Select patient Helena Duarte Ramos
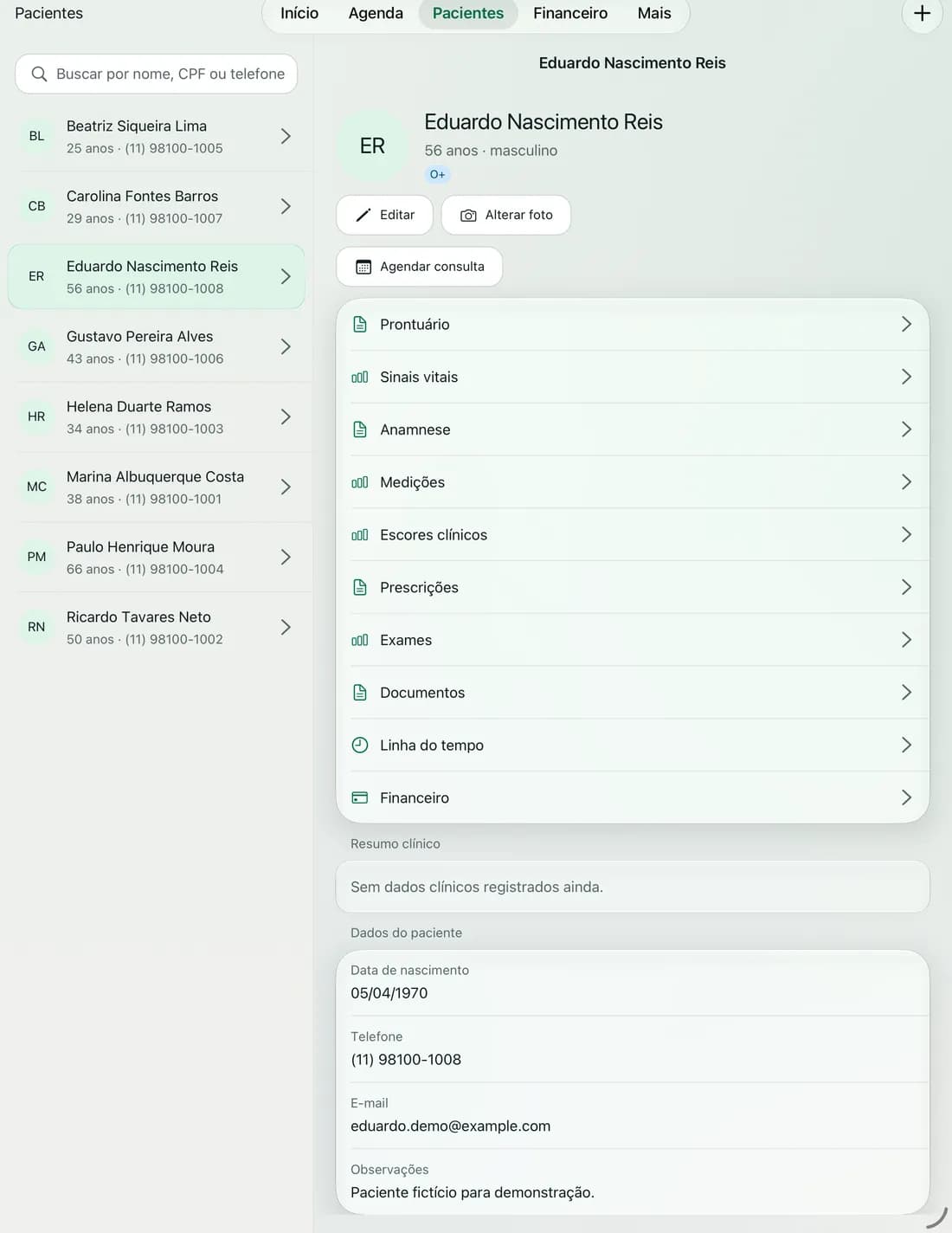This screenshot has width=952, height=1233. [x=157, y=416]
